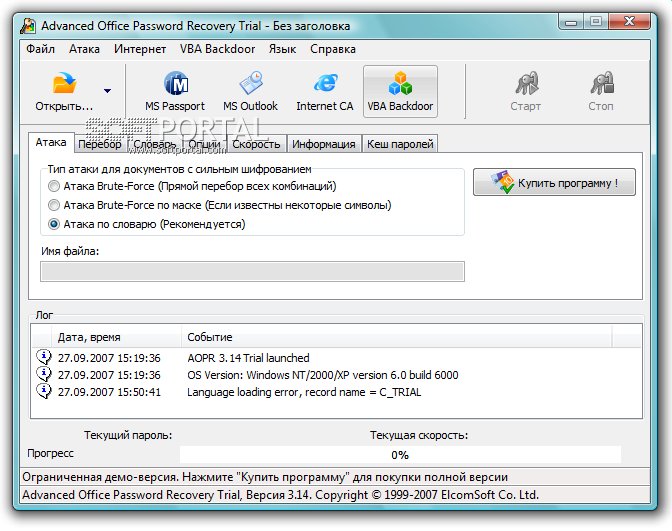This screenshot has height=531, width=672.
Task: Click the Купить программу ! button
Action: point(554,182)
